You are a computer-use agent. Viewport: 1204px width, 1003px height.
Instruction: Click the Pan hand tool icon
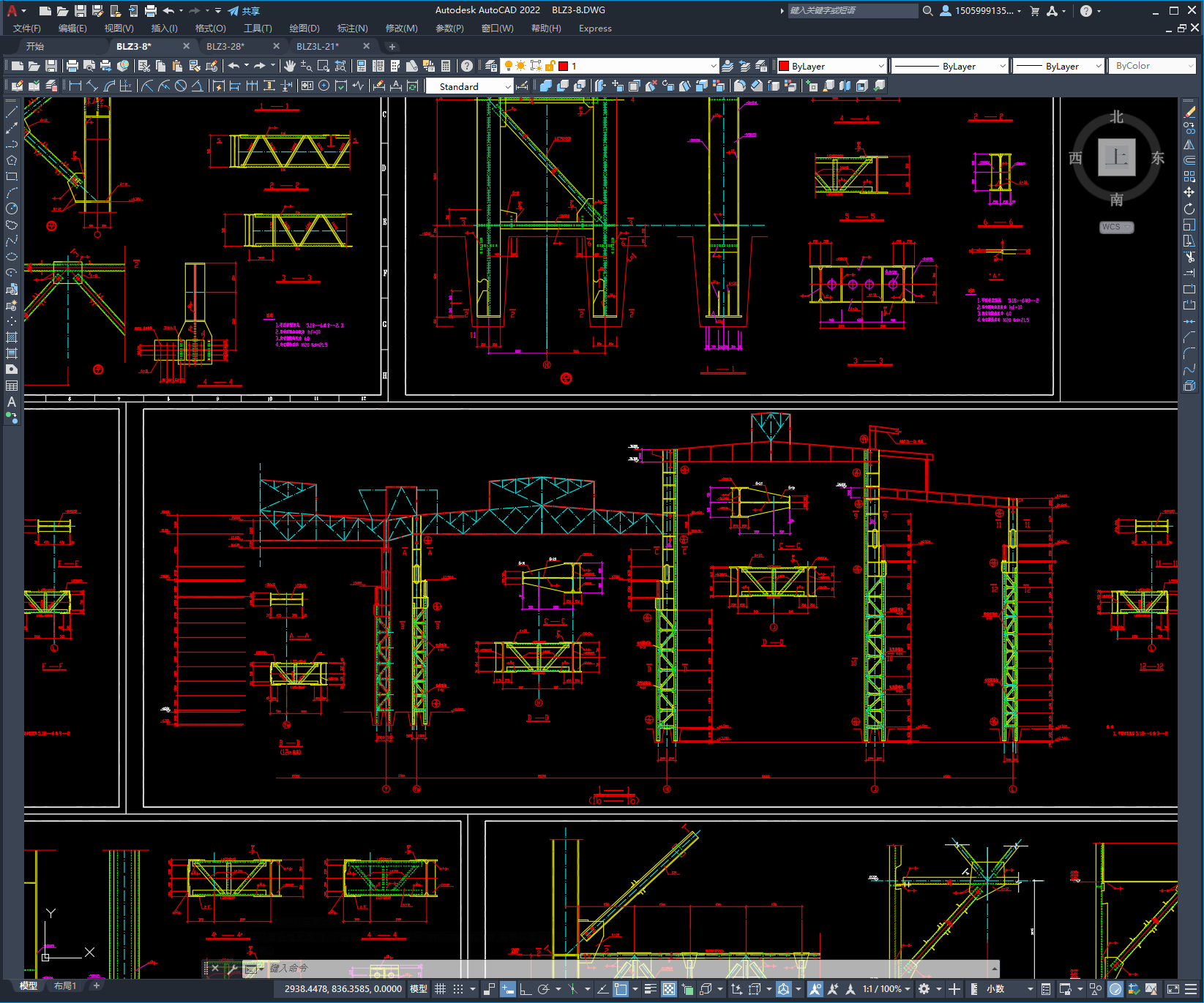[x=290, y=66]
